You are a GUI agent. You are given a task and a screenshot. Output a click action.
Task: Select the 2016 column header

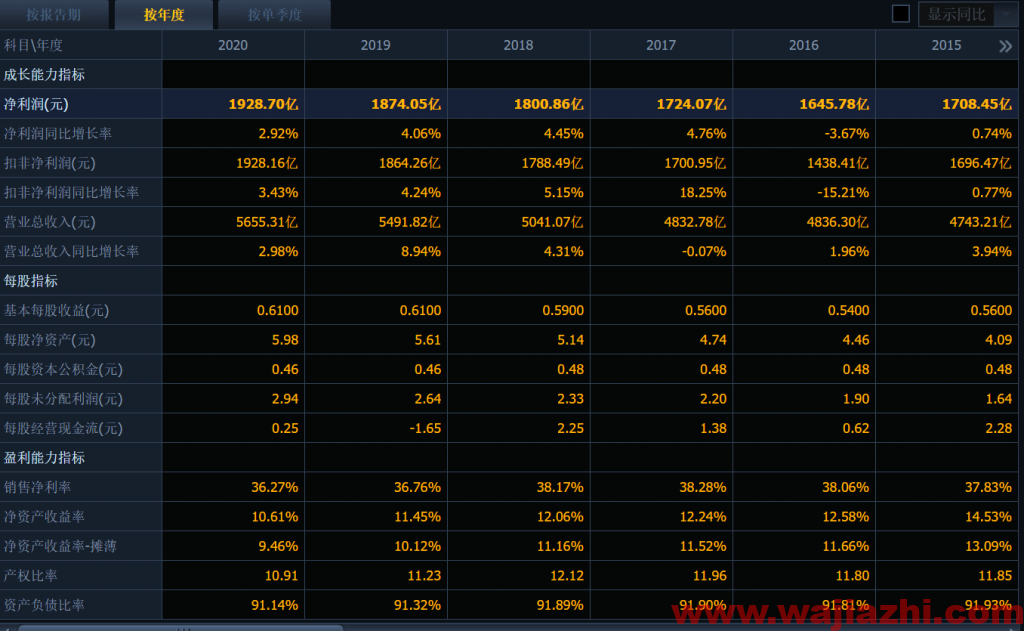803,45
